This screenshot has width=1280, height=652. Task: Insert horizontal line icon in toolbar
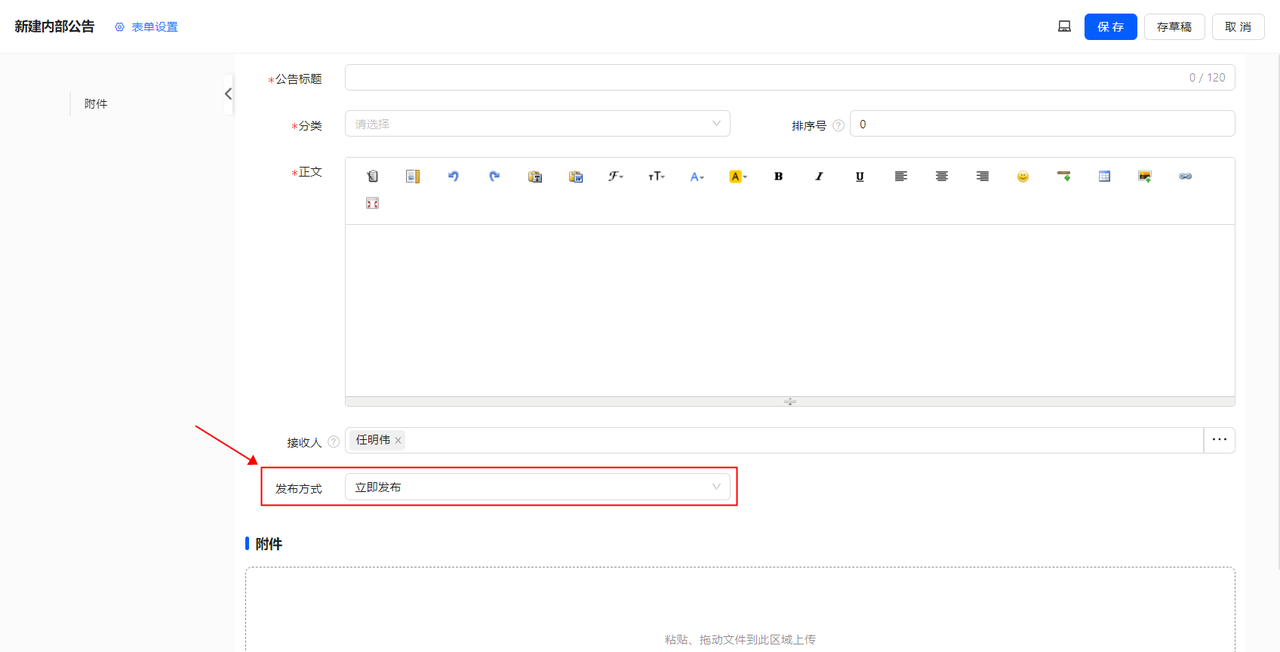click(x=1064, y=176)
